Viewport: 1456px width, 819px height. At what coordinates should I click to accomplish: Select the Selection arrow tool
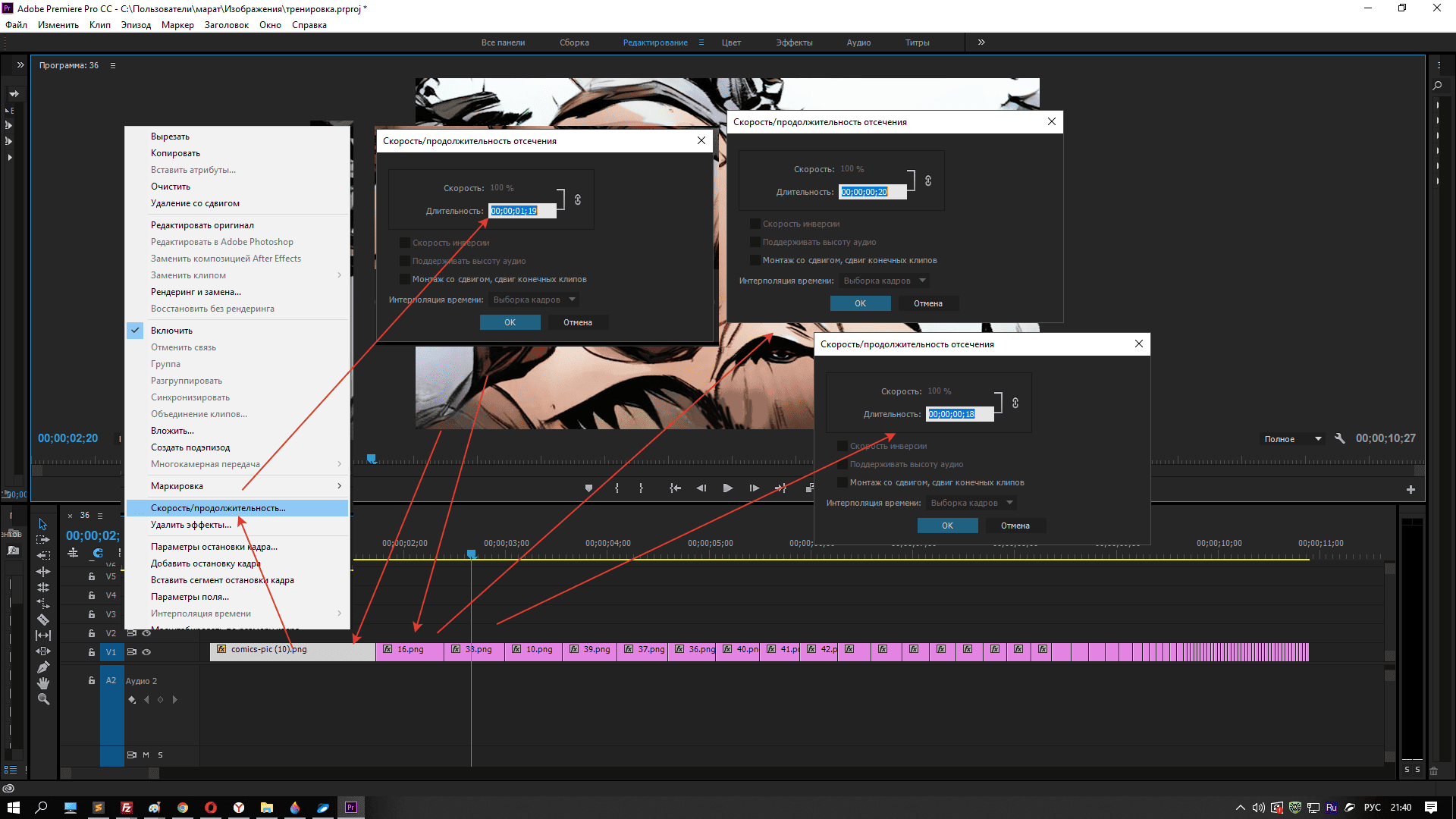point(43,524)
